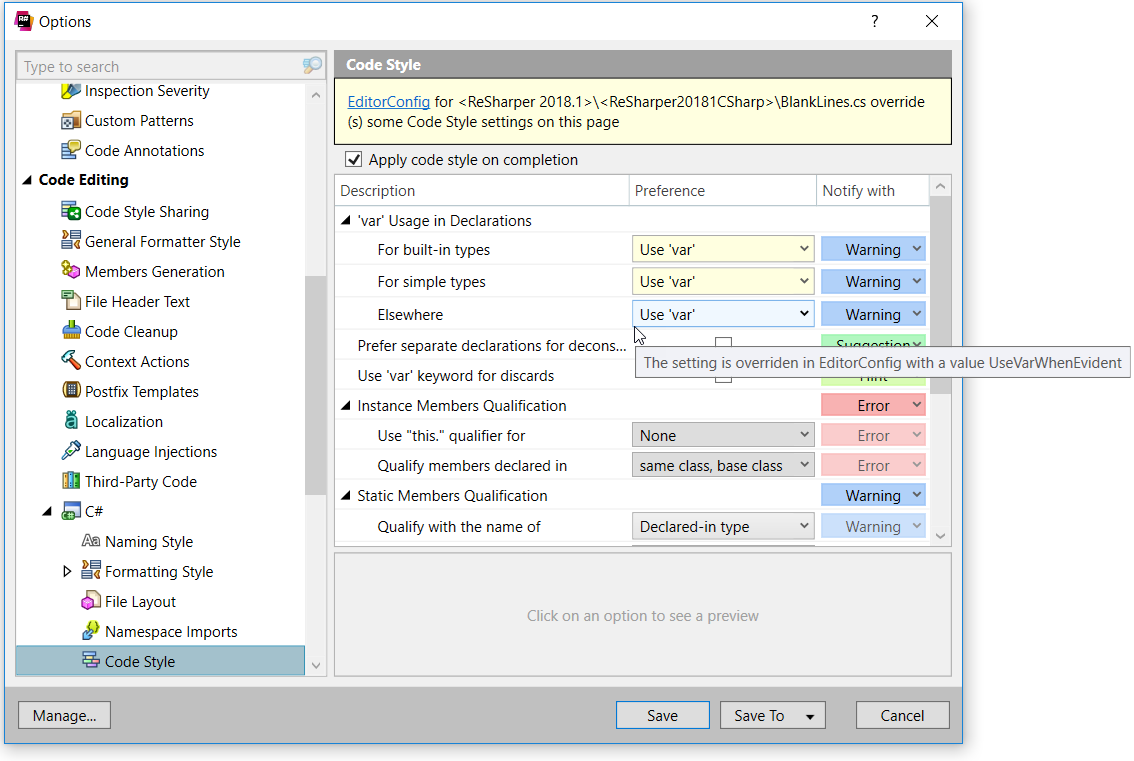The width and height of the screenshot is (1134, 761).
Task: Click scroll down arrow of settings list
Action: [x=940, y=536]
